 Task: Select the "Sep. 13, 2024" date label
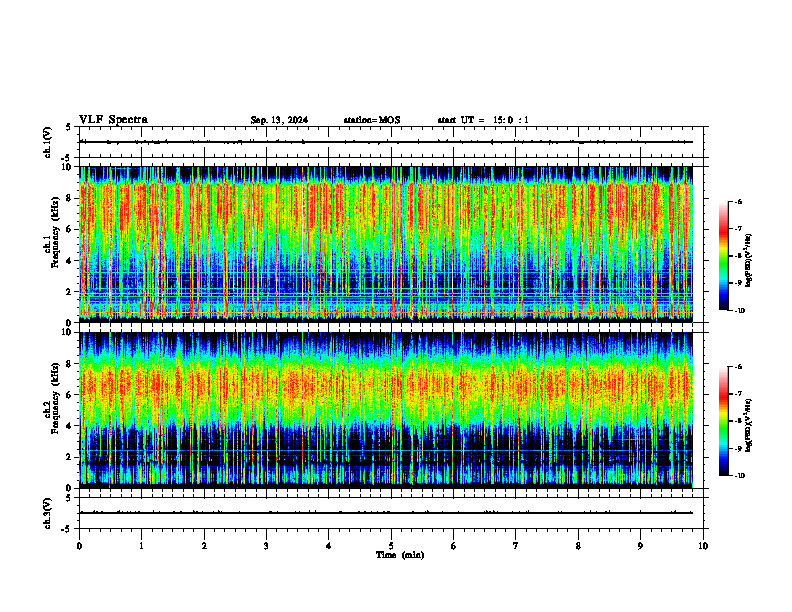tap(279, 120)
